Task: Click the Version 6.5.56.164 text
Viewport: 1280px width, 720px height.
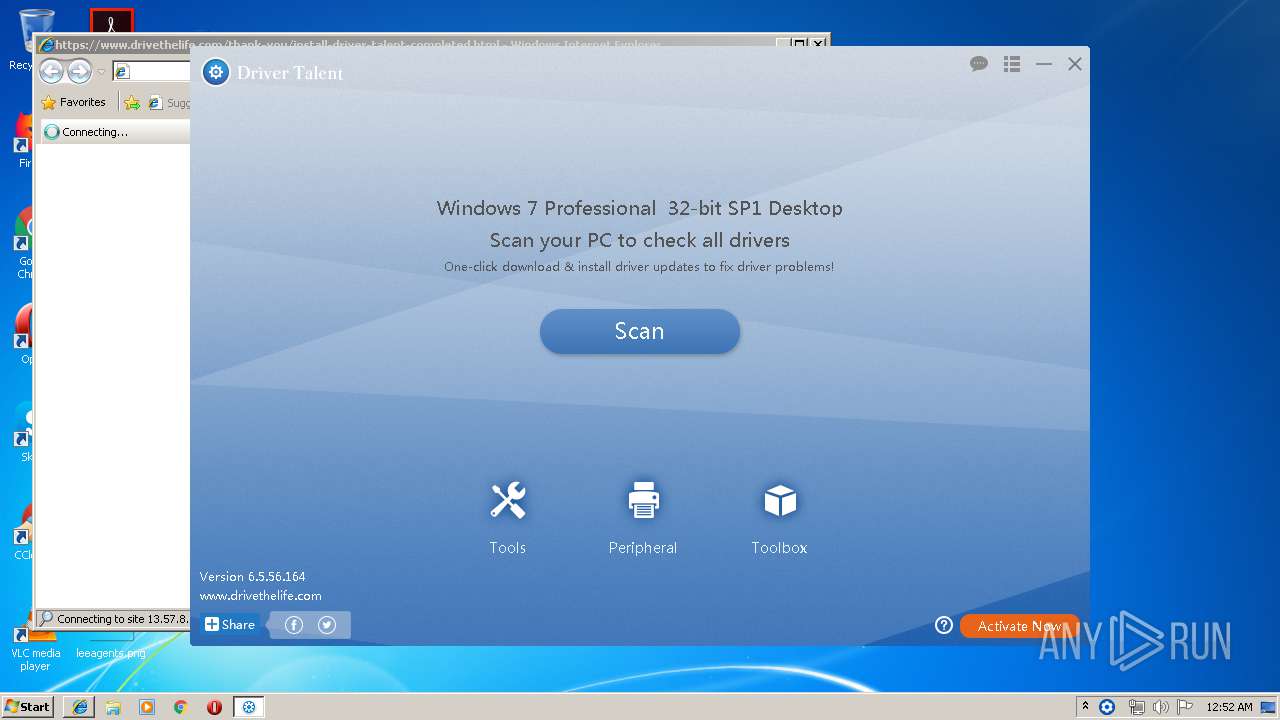Action: [x=252, y=577]
